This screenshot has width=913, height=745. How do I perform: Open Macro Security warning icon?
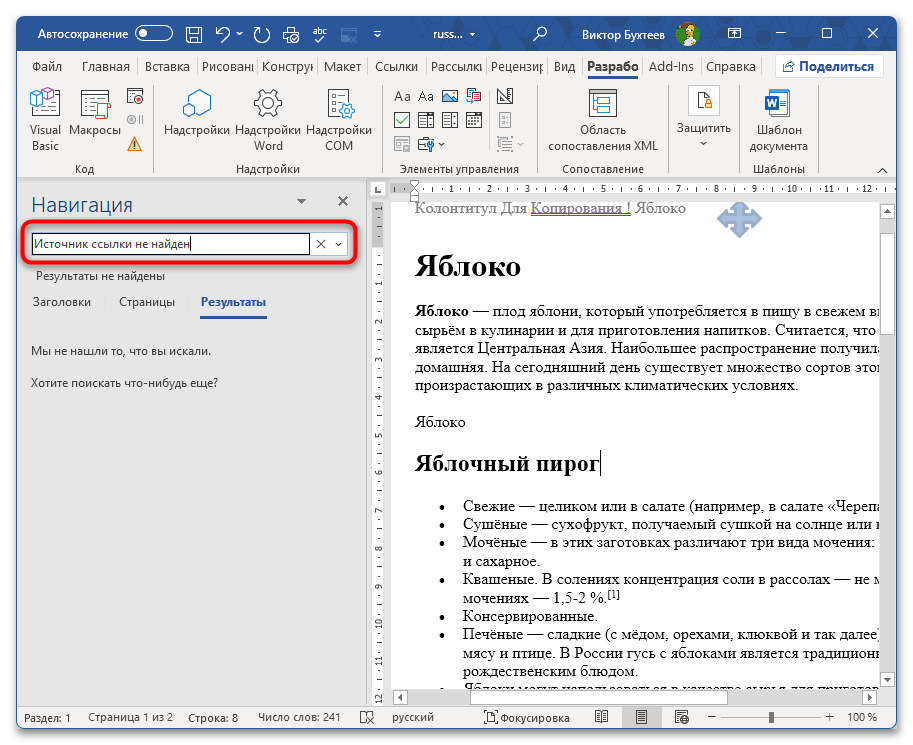135,143
